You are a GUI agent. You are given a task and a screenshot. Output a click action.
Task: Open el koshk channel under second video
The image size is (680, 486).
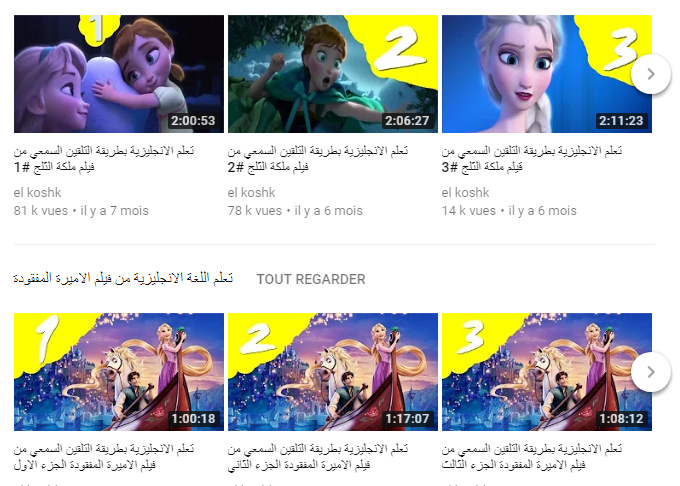252,192
